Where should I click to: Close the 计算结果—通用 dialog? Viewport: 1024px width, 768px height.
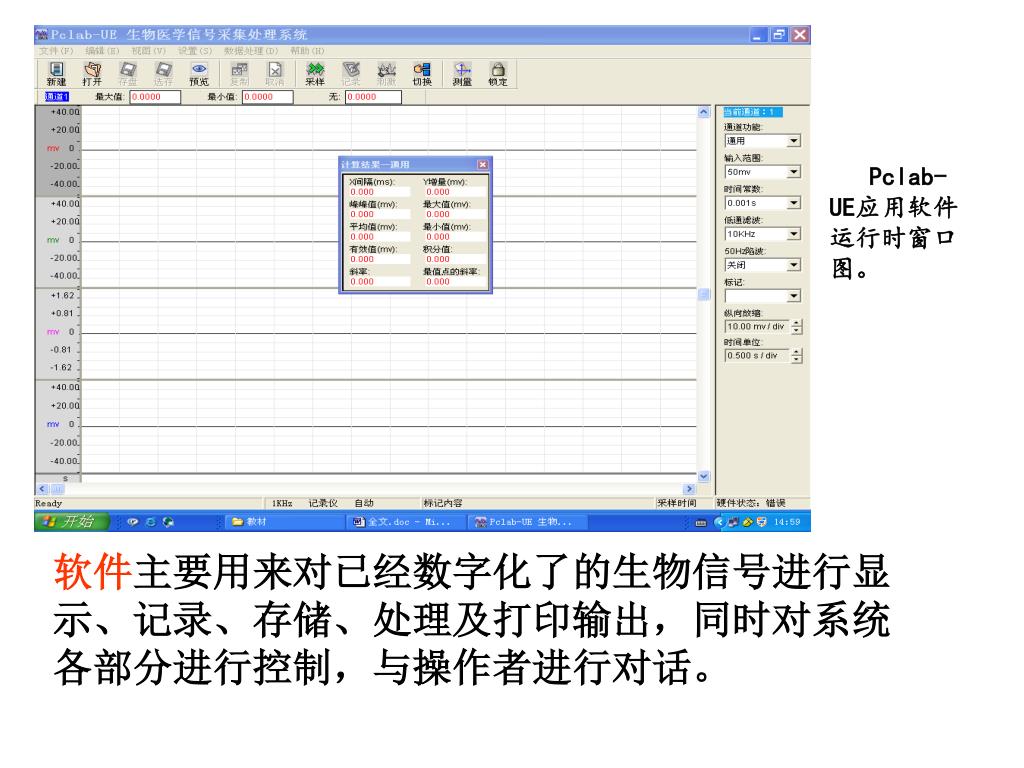coord(482,165)
